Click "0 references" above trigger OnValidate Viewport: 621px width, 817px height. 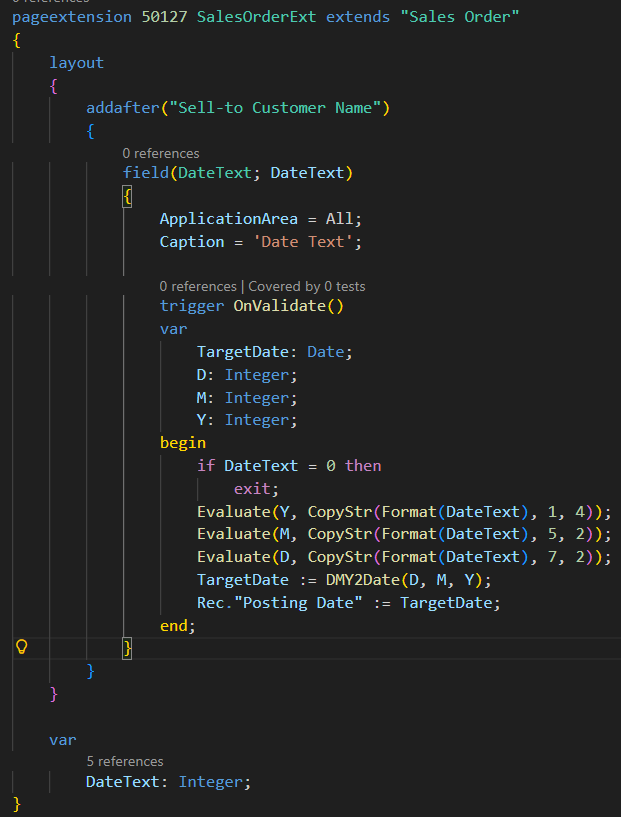197,286
